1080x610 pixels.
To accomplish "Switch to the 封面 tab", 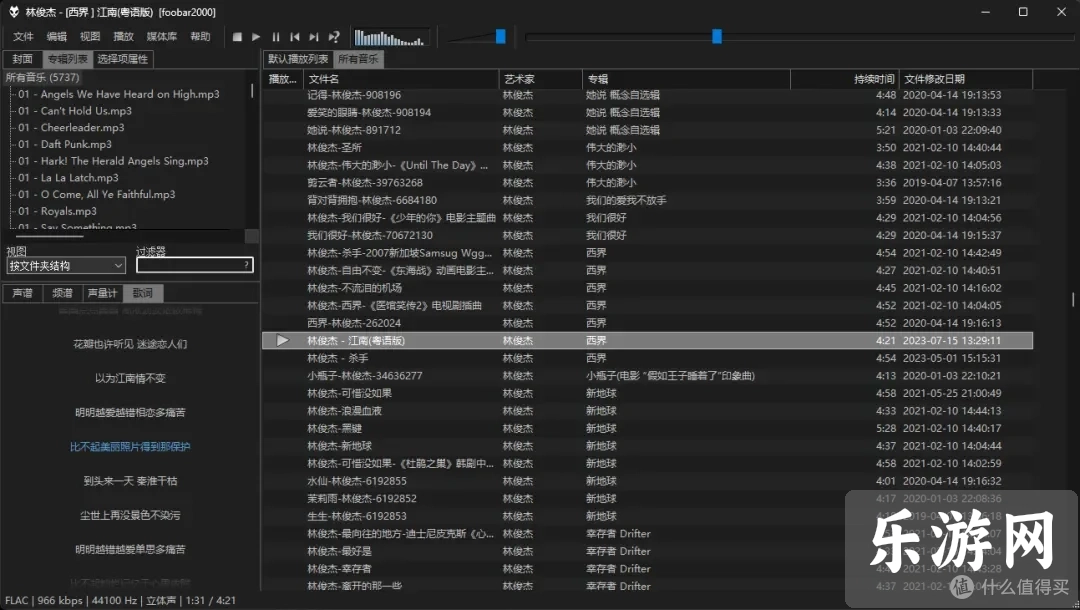I will coord(23,59).
